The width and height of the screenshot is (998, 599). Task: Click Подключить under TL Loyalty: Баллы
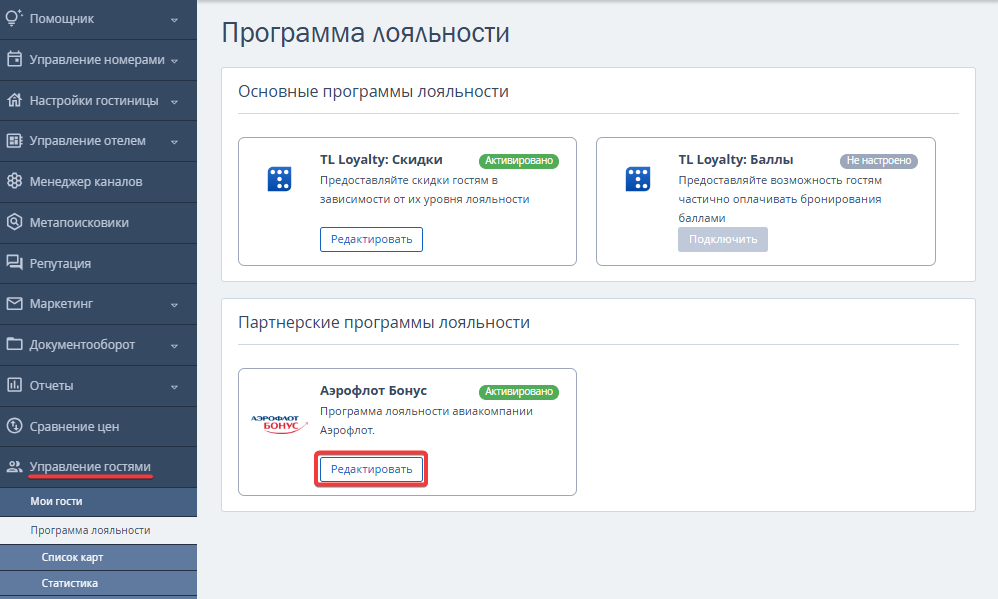click(x=722, y=239)
